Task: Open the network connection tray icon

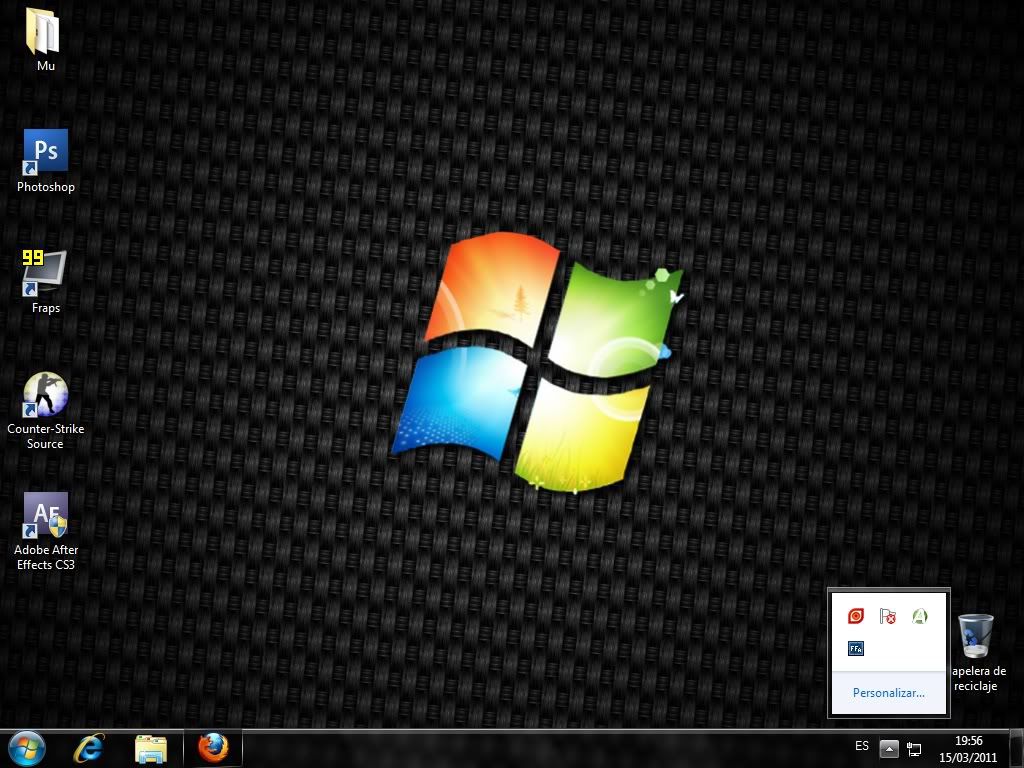Action: click(914, 749)
